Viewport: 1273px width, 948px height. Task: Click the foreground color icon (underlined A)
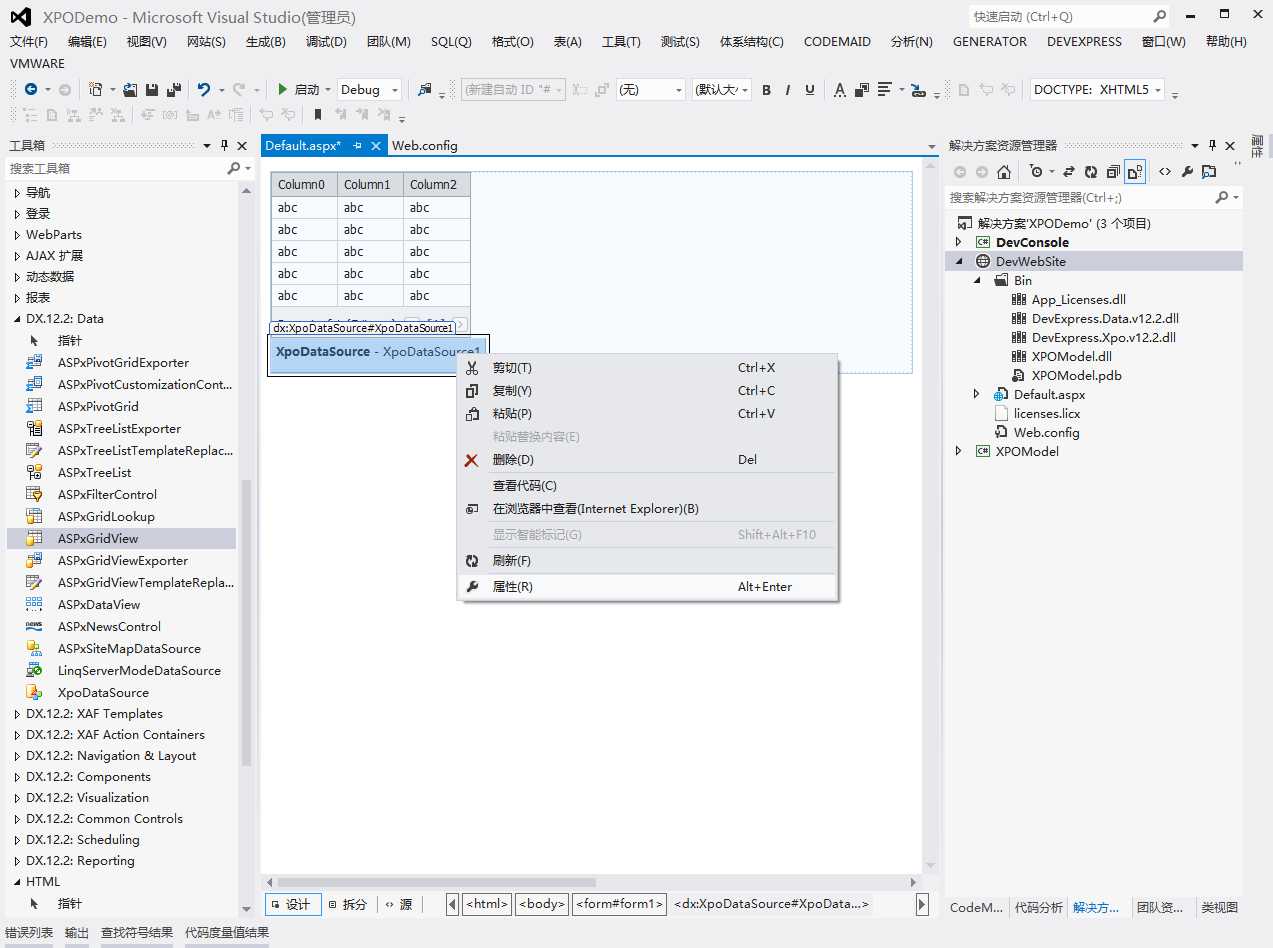(x=839, y=90)
